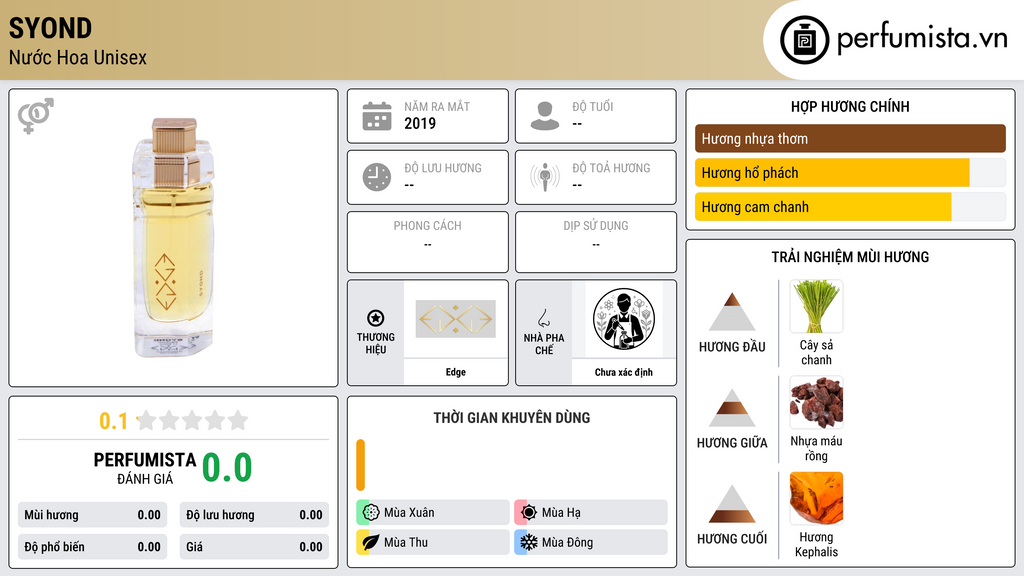Click the Hương giữa pyramid icon
The width and height of the screenshot is (1024, 576).
pyautogui.click(x=732, y=408)
